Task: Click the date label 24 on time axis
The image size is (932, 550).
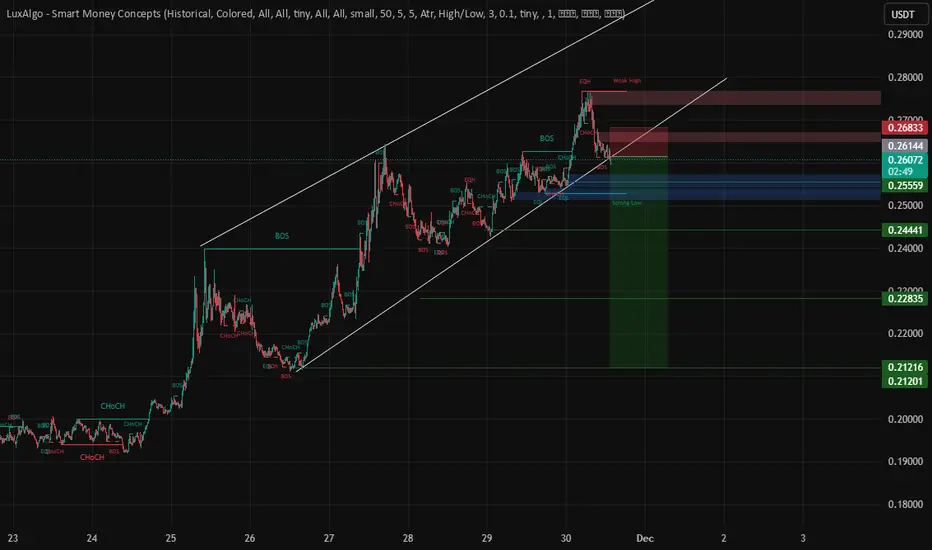Action: pos(92,538)
